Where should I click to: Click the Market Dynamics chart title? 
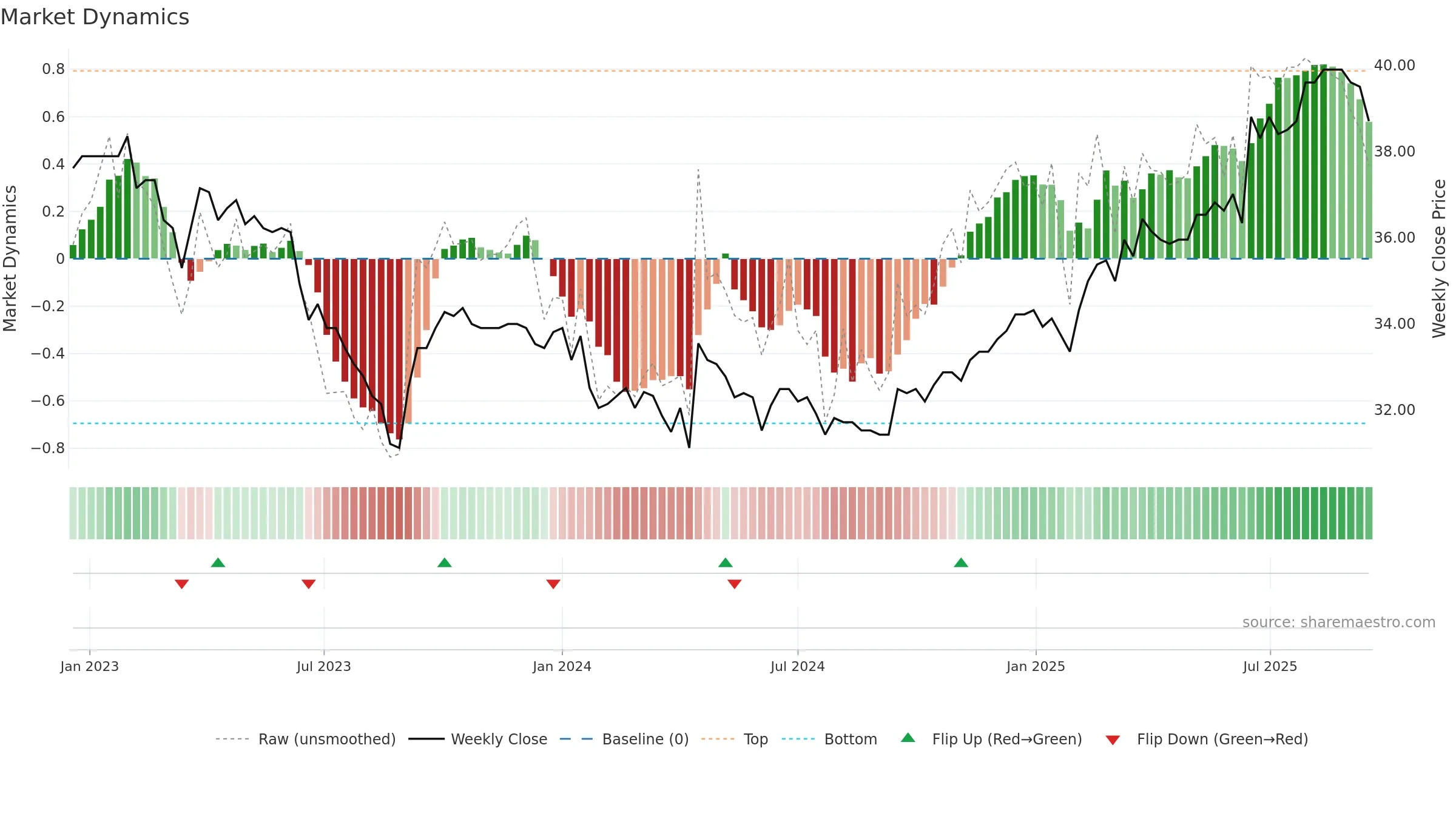click(x=95, y=17)
